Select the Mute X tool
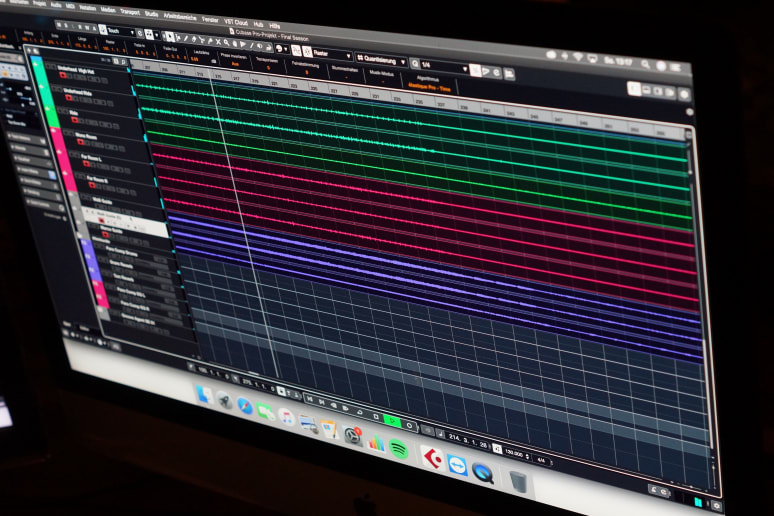Viewport: 774px width, 516px height. 218,42
